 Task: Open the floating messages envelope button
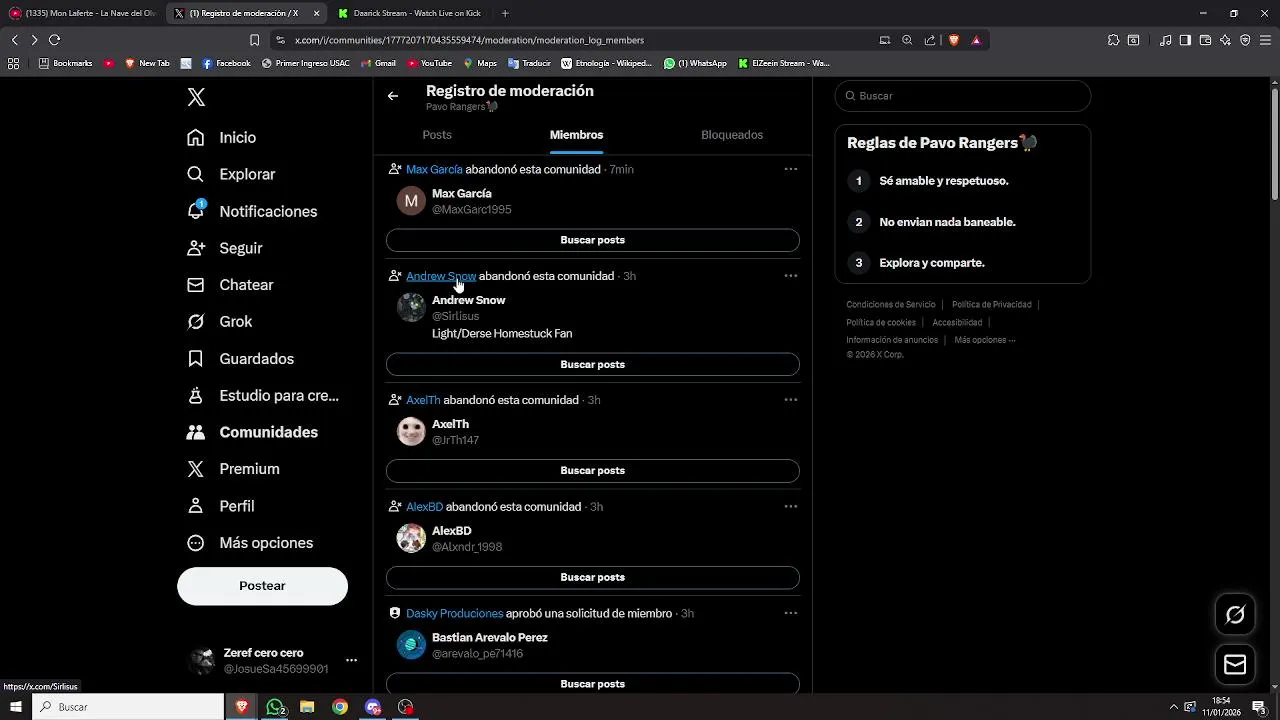(x=1235, y=665)
